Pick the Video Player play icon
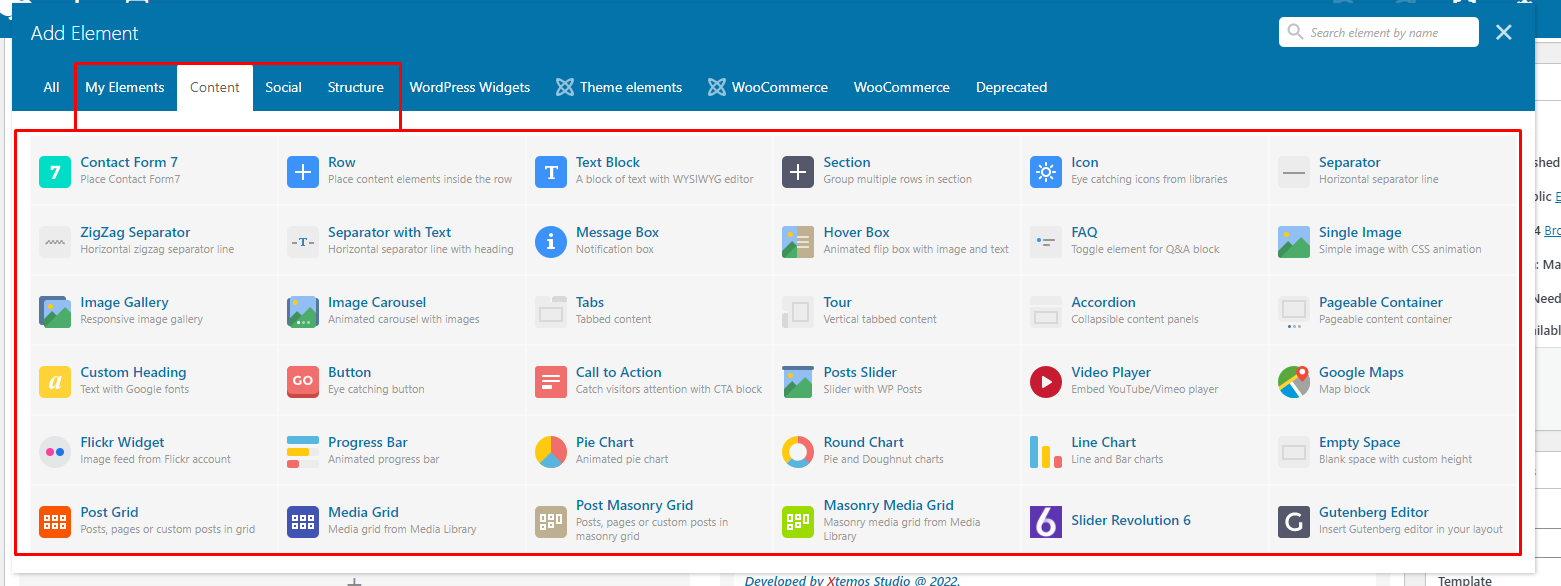This screenshot has width=1561, height=586. 1046,382
